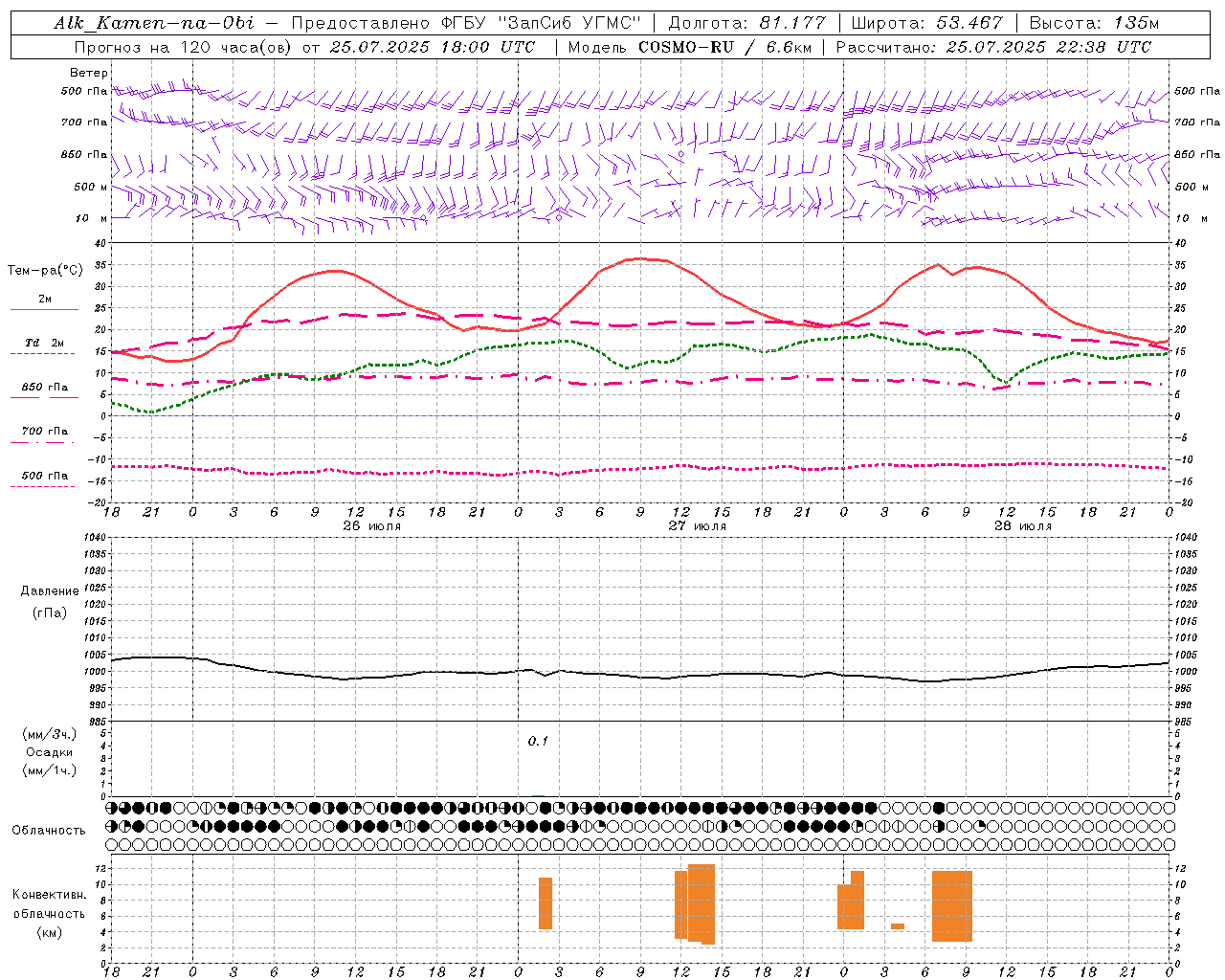
Task: Click the red line sample under 2м
Action: point(44,309)
